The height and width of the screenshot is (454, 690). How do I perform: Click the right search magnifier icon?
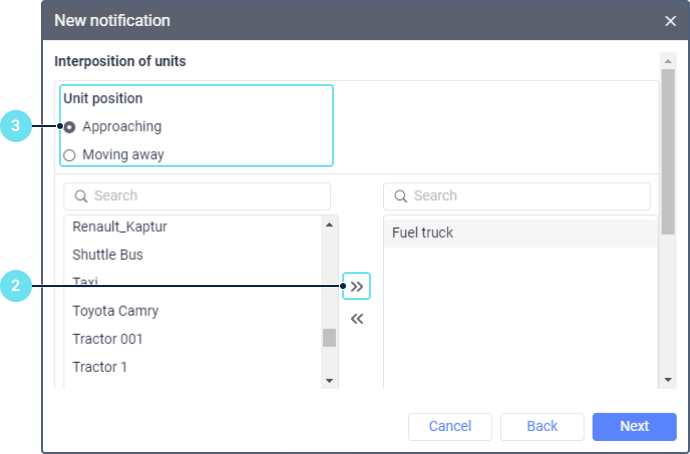pyautogui.click(x=400, y=196)
